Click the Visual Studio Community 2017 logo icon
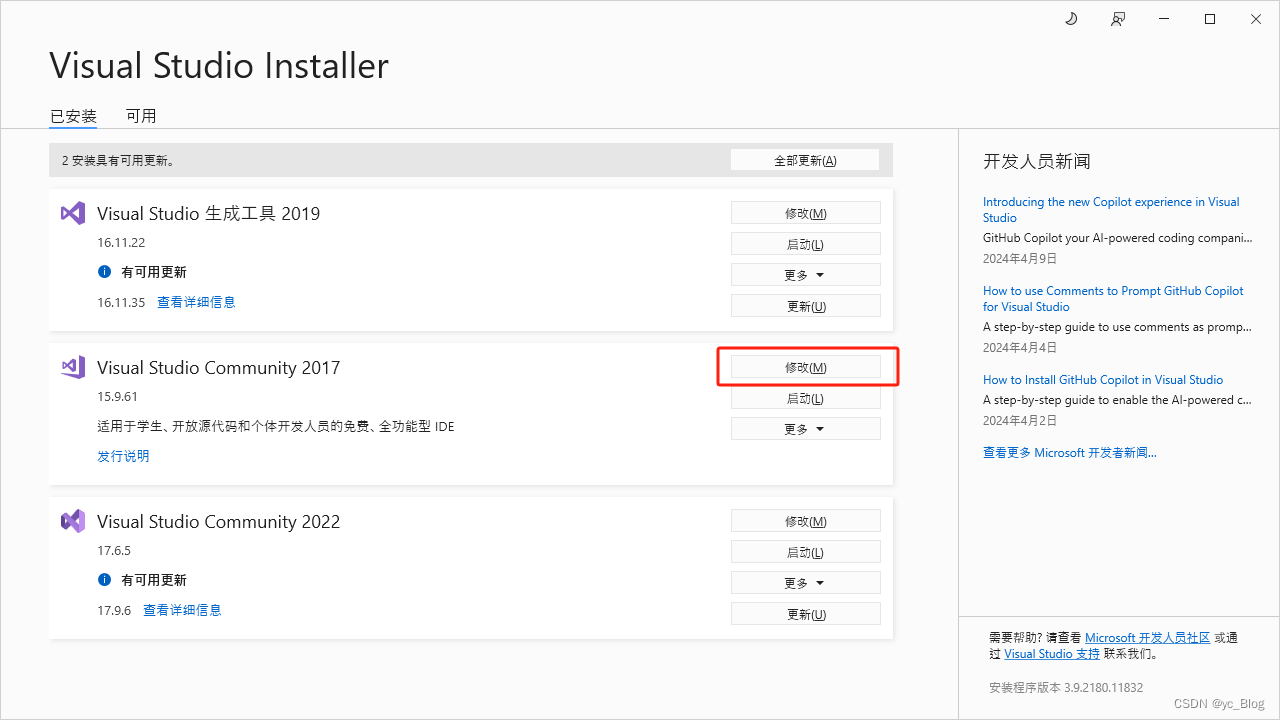 72,367
